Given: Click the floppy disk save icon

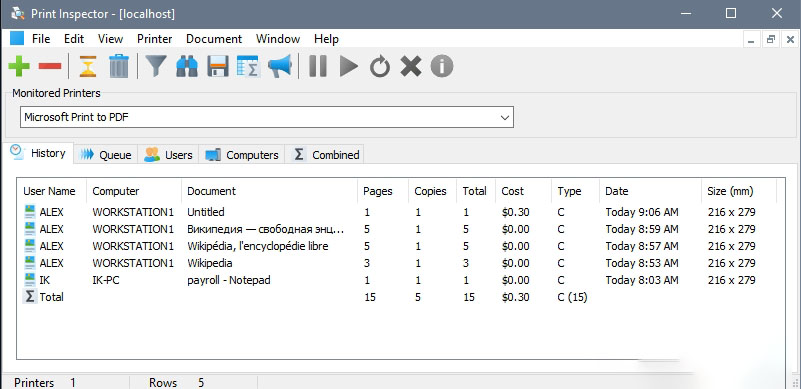Looking at the screenshot, I should pyautogui.click(x=218, y=66).
